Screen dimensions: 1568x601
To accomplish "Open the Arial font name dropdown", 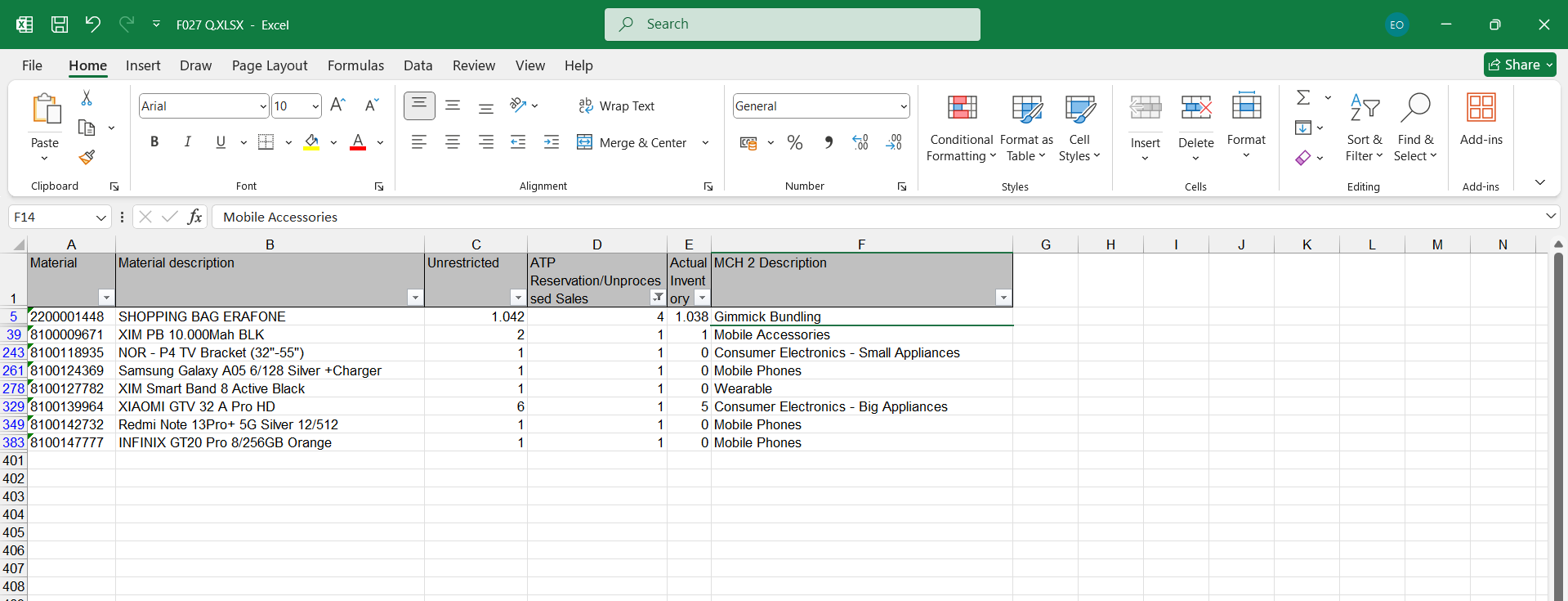I will pos(263,106).
